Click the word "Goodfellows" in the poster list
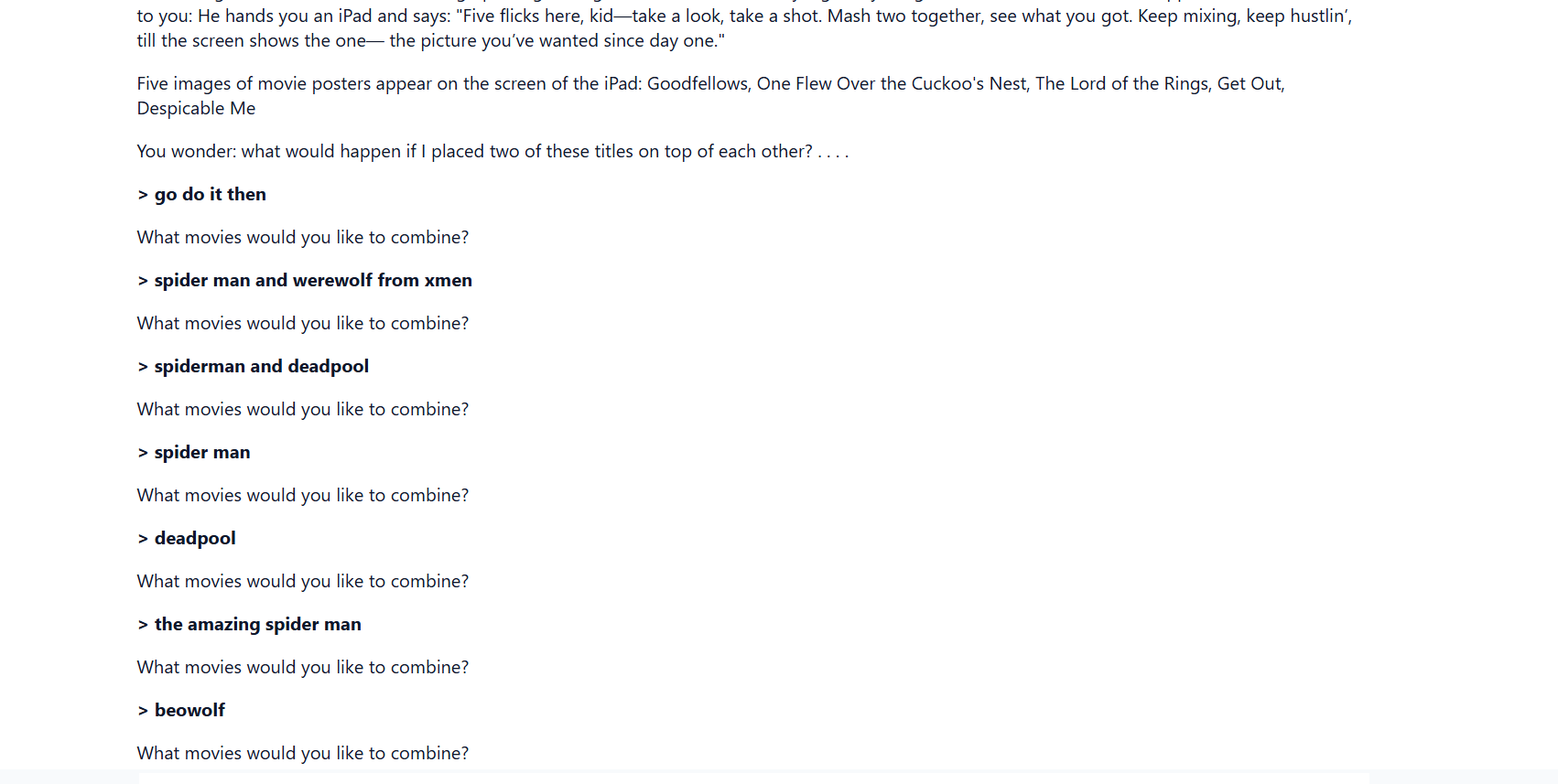The image size is (1558, 784). [698, 84]
